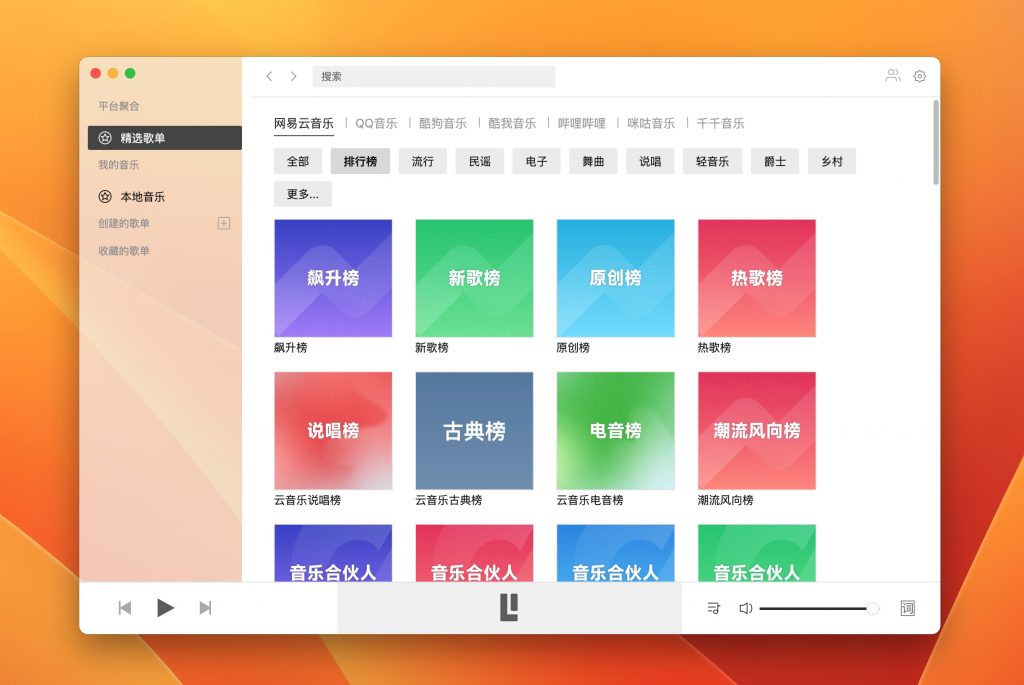
Task: Navigate back with the left chevron
Action: click(269, 76)
